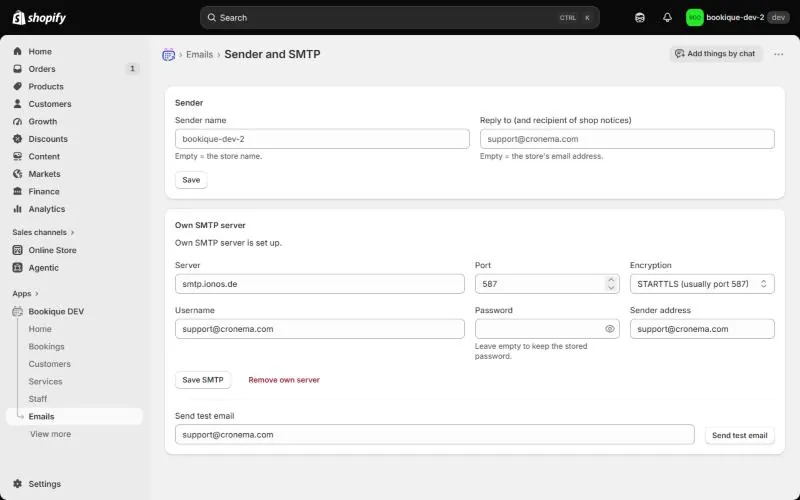Open Services under Bookique DEV
Viewport: 800px width, 500px height.
pyautogui.click(x=45, y=382)
